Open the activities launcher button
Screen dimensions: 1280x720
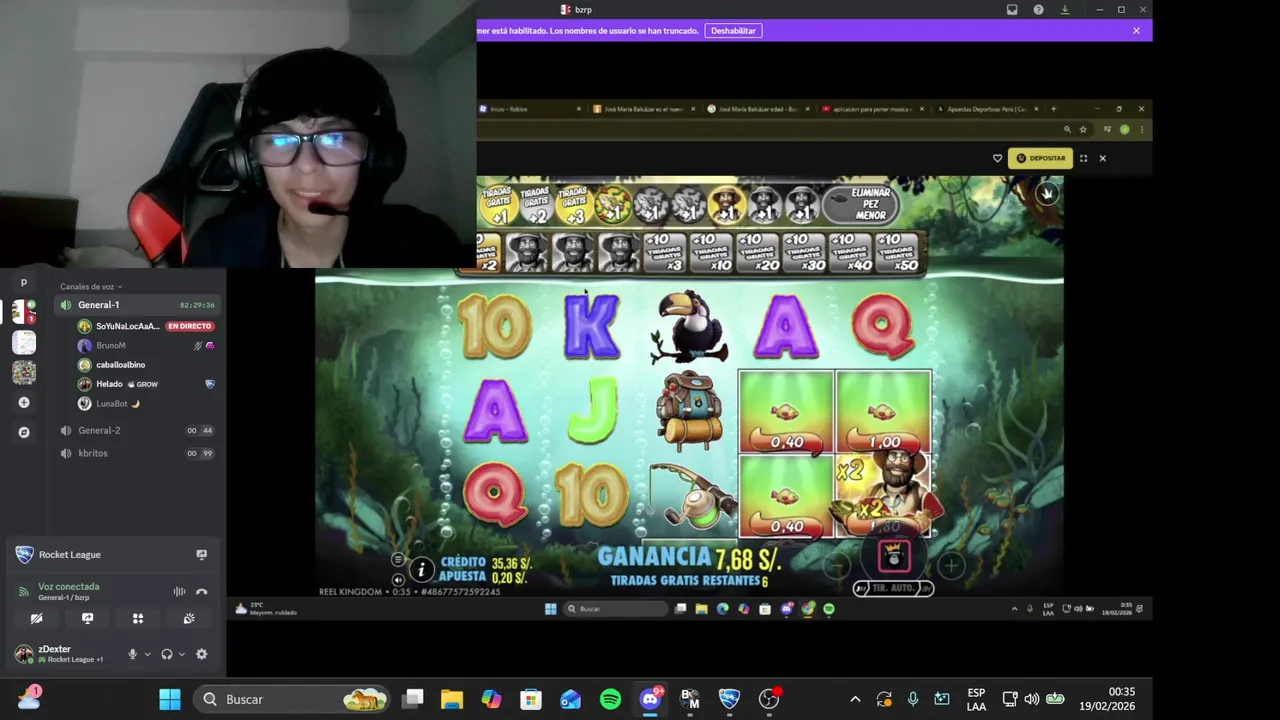click(x=138, y=619)
